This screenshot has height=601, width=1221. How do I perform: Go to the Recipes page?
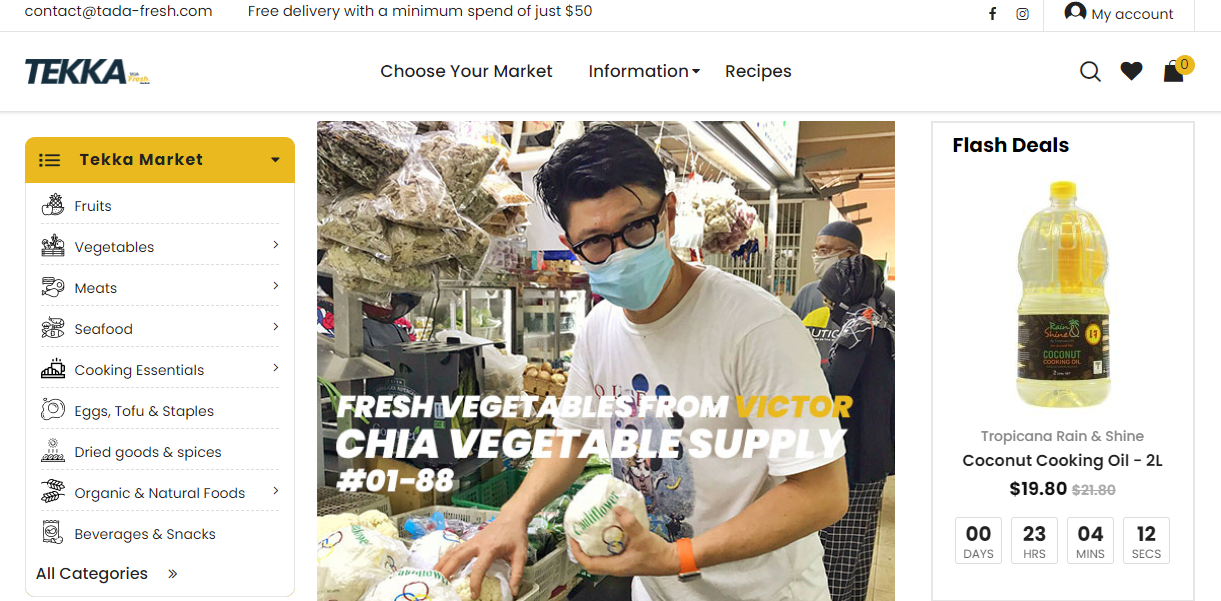pos(758,71)
